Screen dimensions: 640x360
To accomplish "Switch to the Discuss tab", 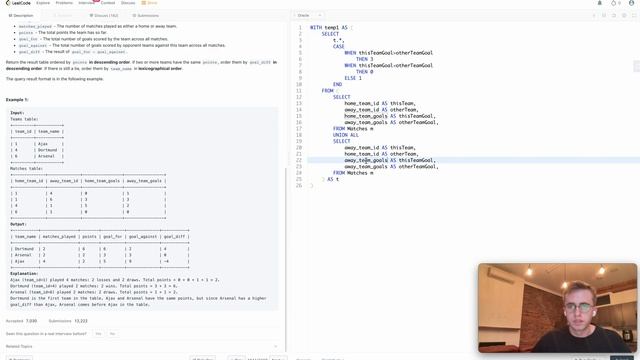I will click(x=104, y=16).
